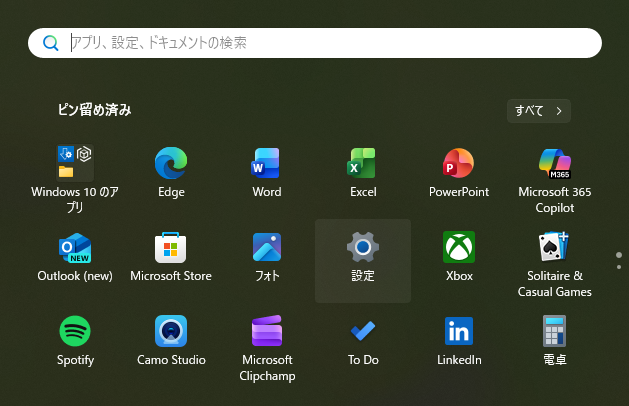The height and width of the screenshot is (406, 629).
Task: Open Solitaire & Casual Games
Action: point(555,263)
